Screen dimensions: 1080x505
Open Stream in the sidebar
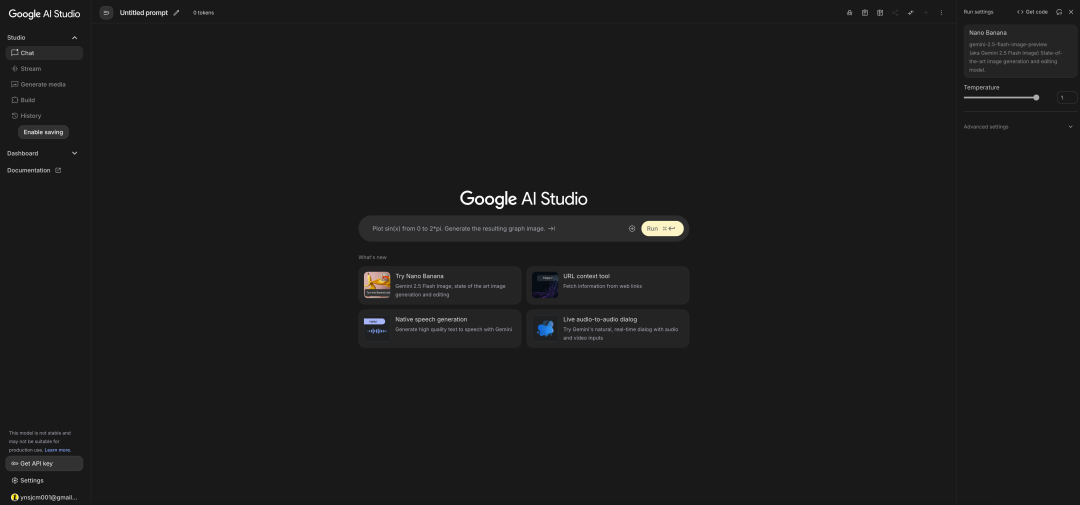point(44,69)
